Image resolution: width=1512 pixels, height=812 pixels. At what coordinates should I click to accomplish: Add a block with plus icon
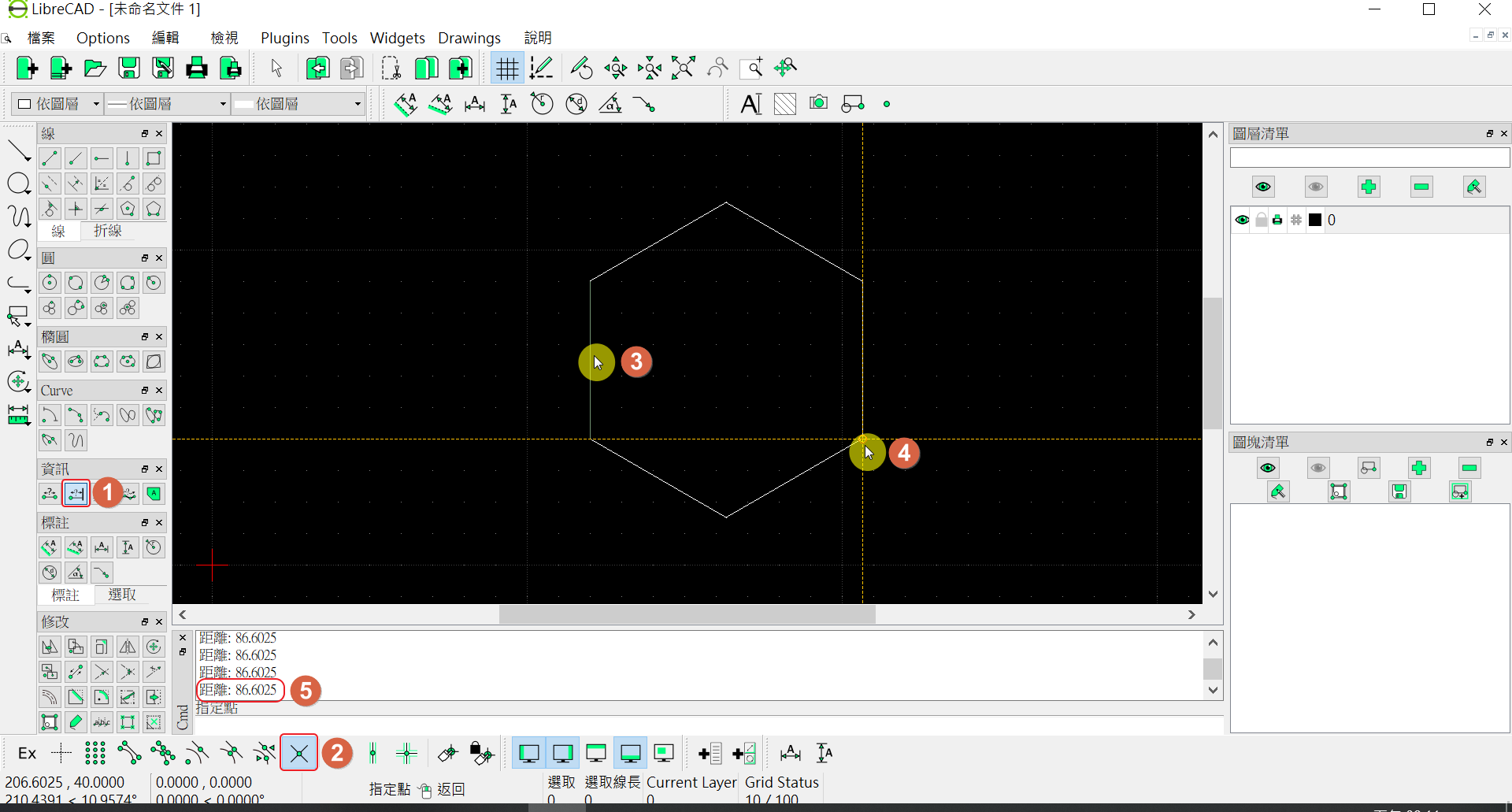[1419, 468]
